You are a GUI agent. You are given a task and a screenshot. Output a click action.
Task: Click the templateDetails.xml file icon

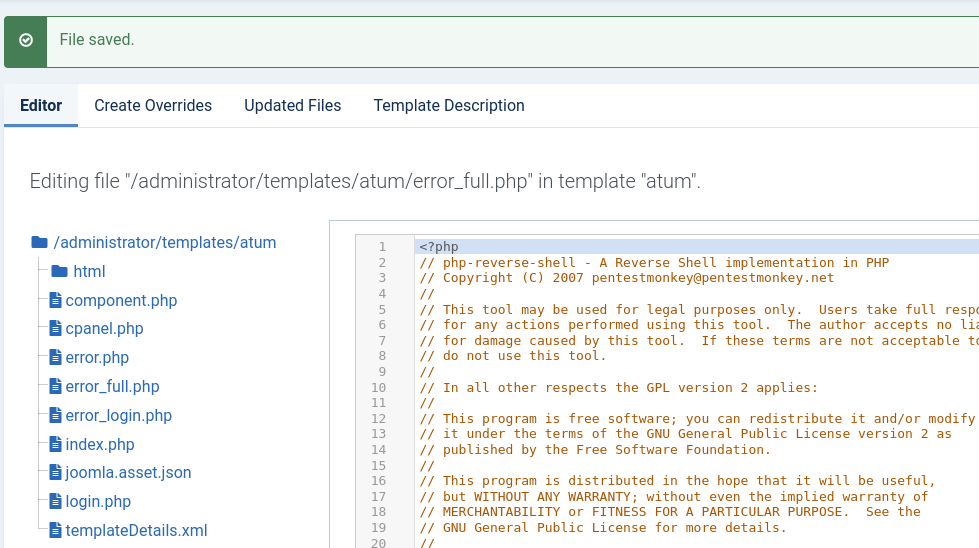point(56,531)
